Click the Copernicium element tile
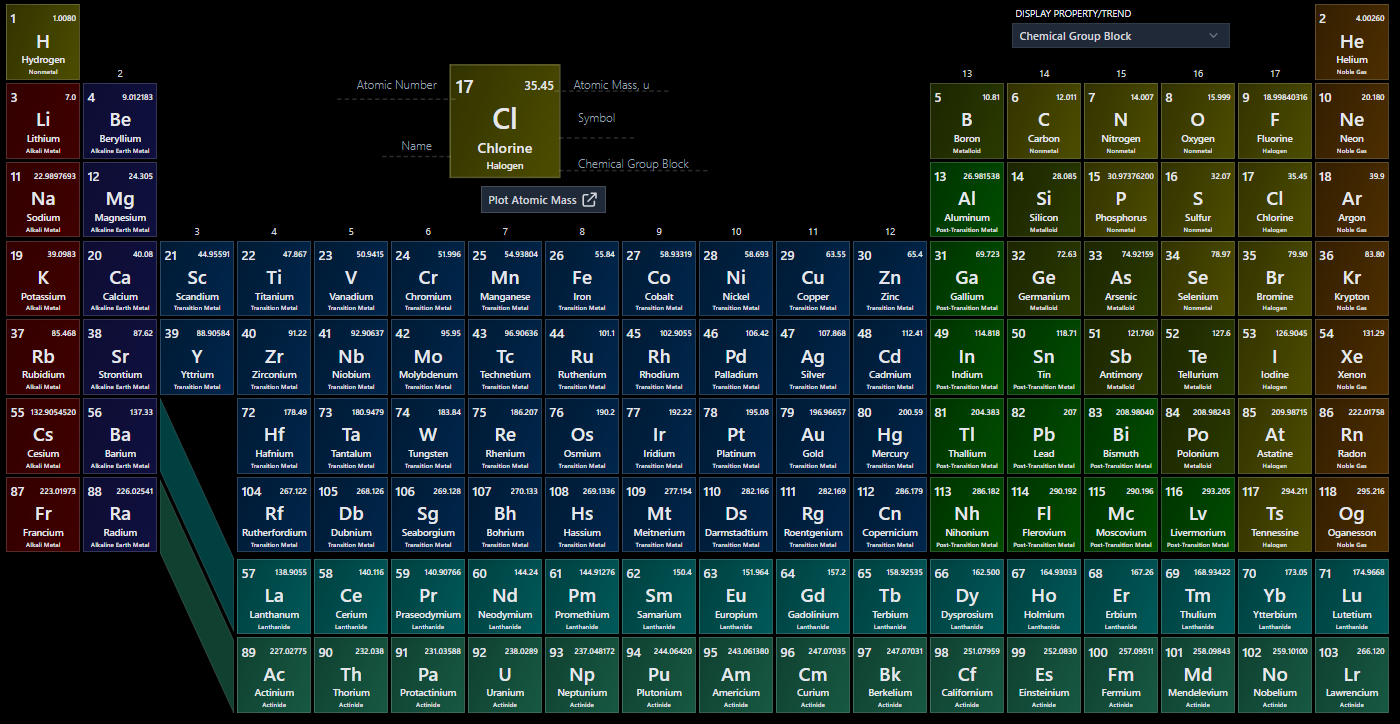1400x724 pixels. (890, 515)
